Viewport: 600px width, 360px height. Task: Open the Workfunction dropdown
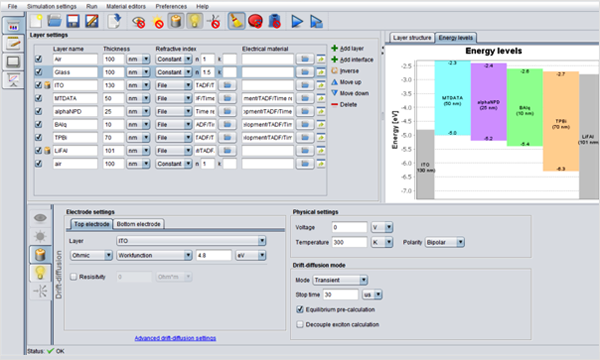154,255
